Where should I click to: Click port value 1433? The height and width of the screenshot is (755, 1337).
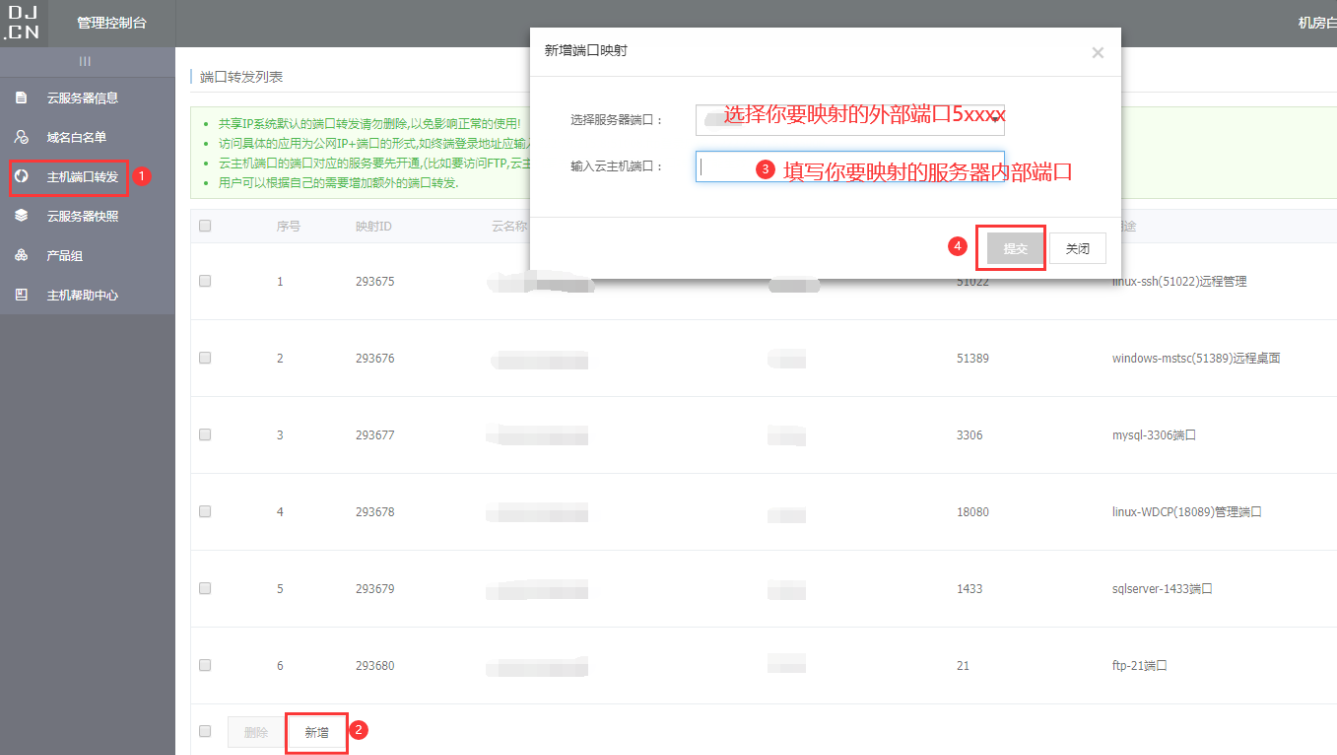(x=970, y=589)
